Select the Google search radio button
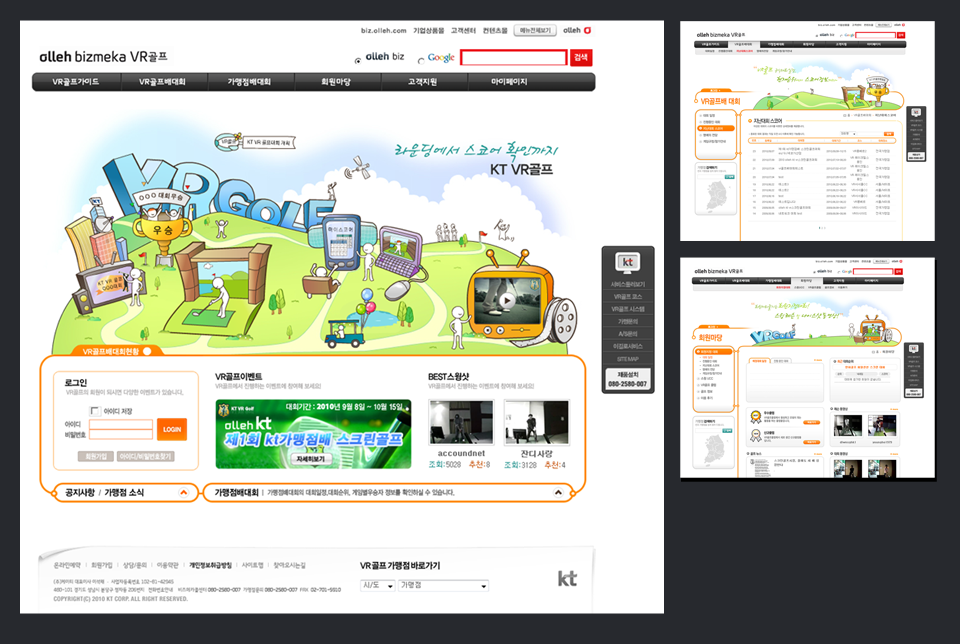The height and width of the screenshot is (644, 960). 421,61
